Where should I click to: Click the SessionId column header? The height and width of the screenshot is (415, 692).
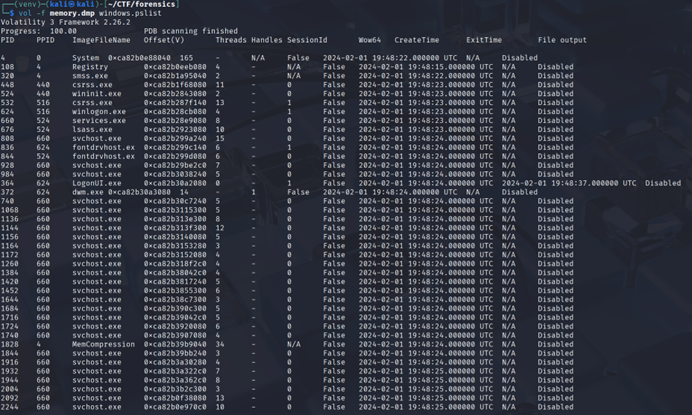tap(307, 40)
